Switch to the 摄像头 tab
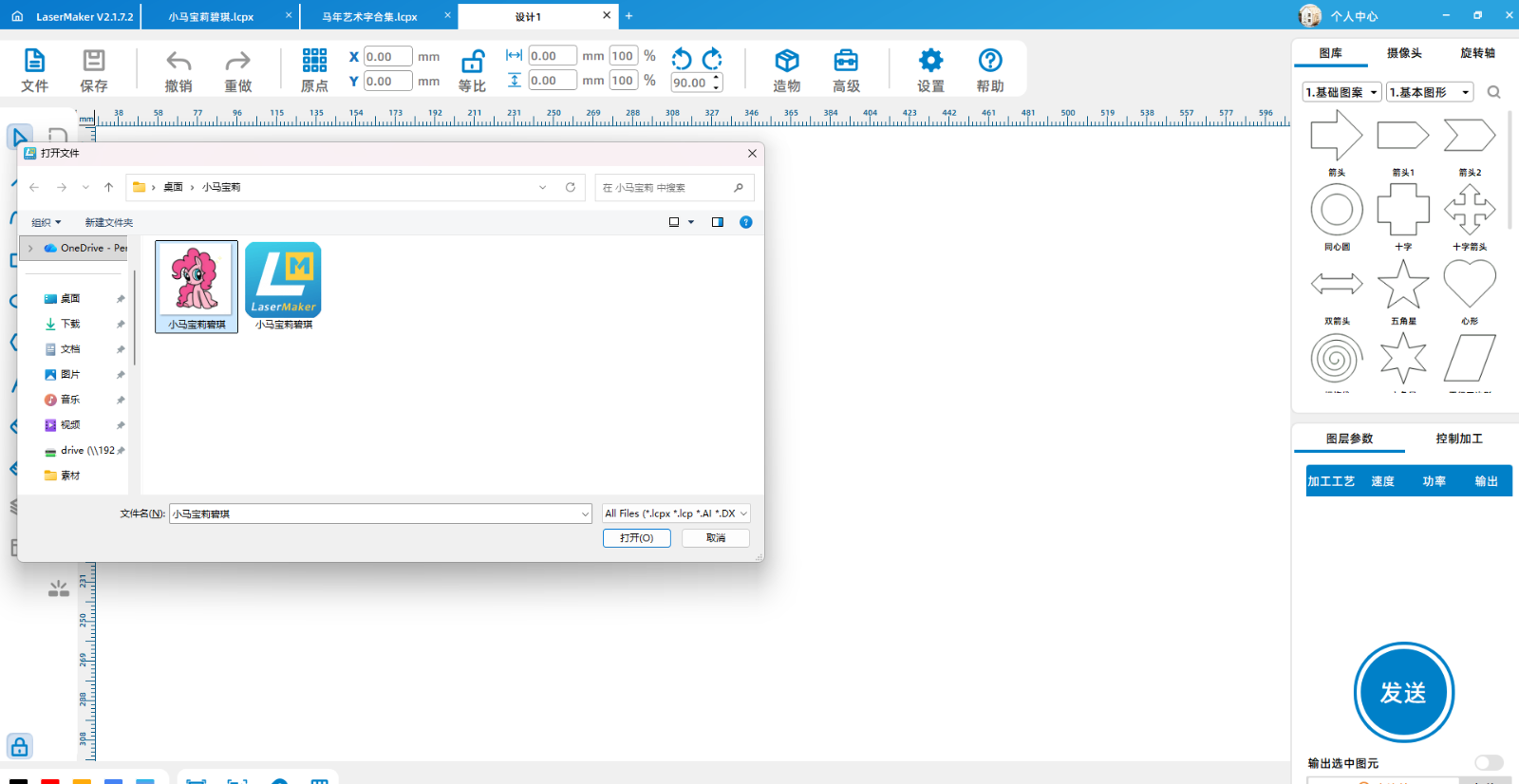 click(1403, 53)
